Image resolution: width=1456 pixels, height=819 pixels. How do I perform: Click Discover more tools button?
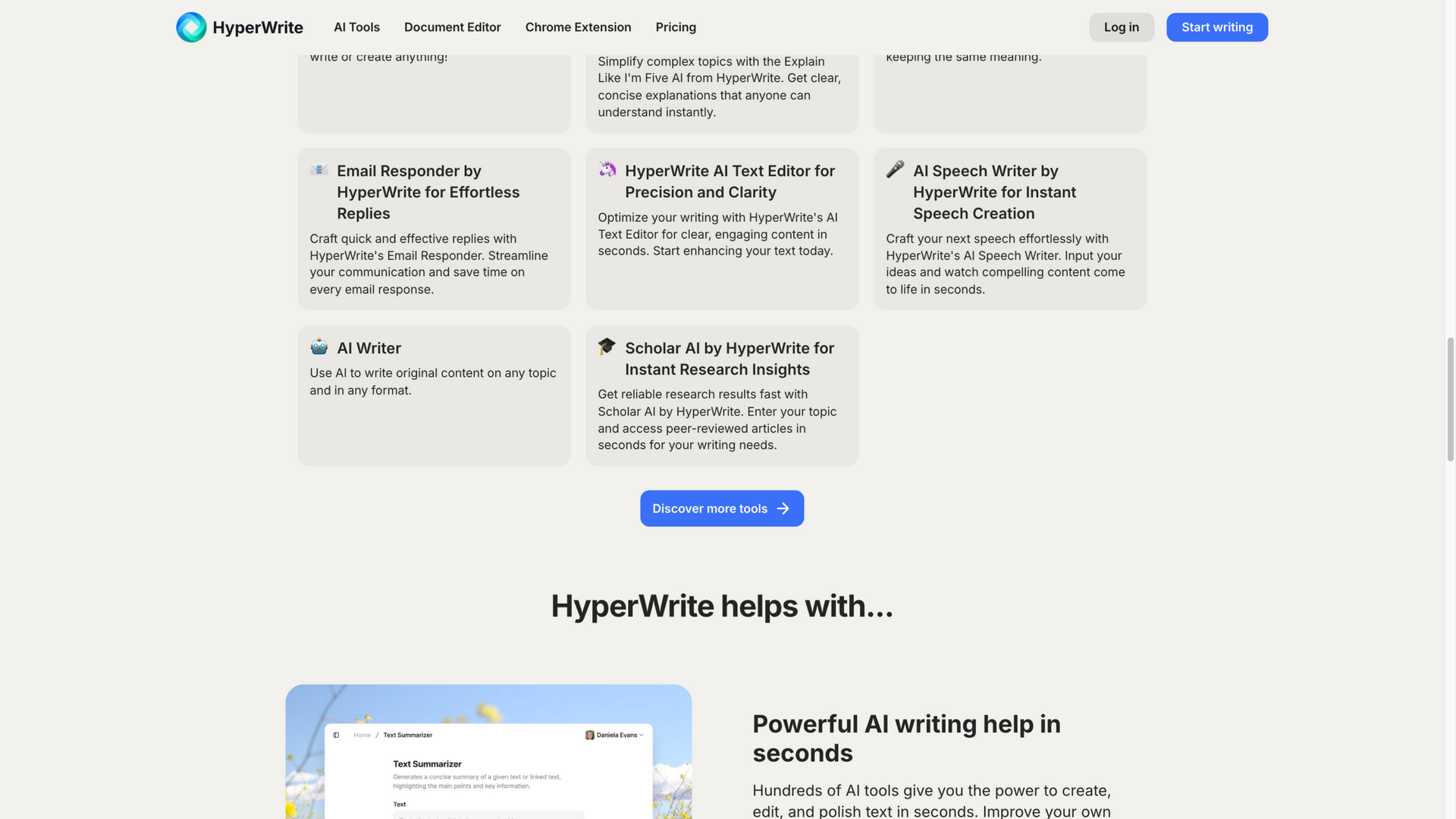(722, 508)
